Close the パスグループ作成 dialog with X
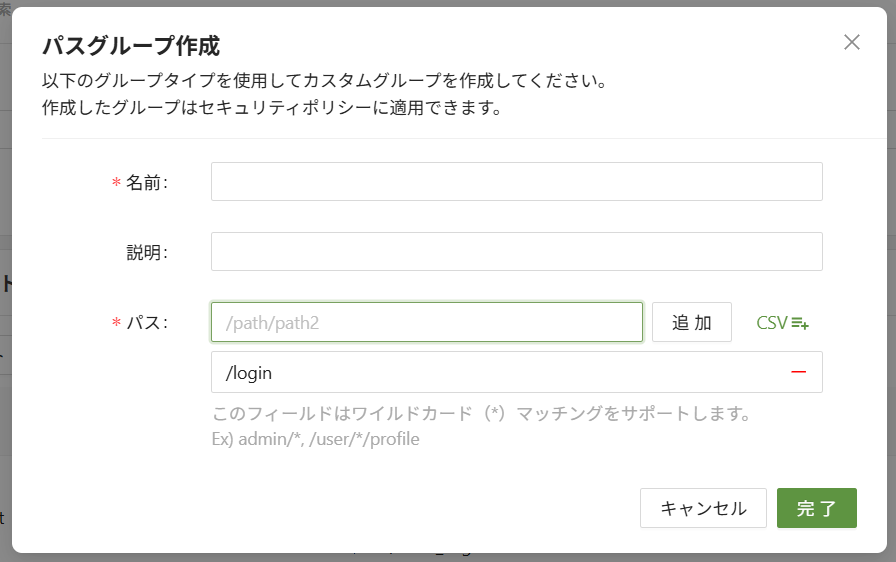The height and width of the screenshot is (562, 896). coord(851,42)
